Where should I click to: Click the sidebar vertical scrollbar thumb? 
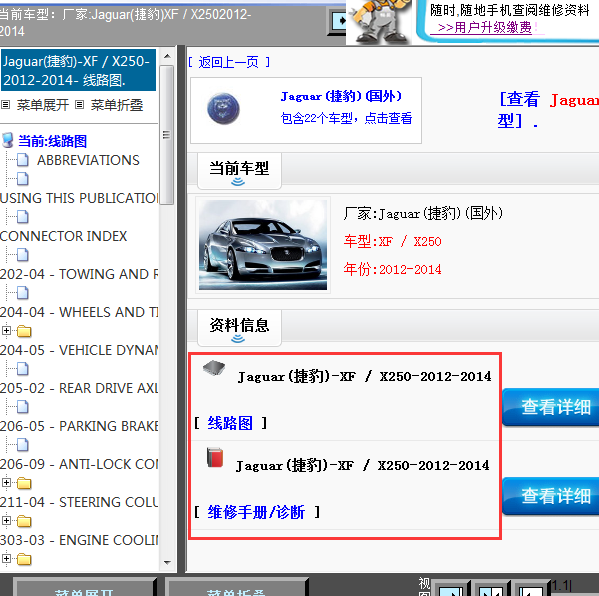click(167, 135)
